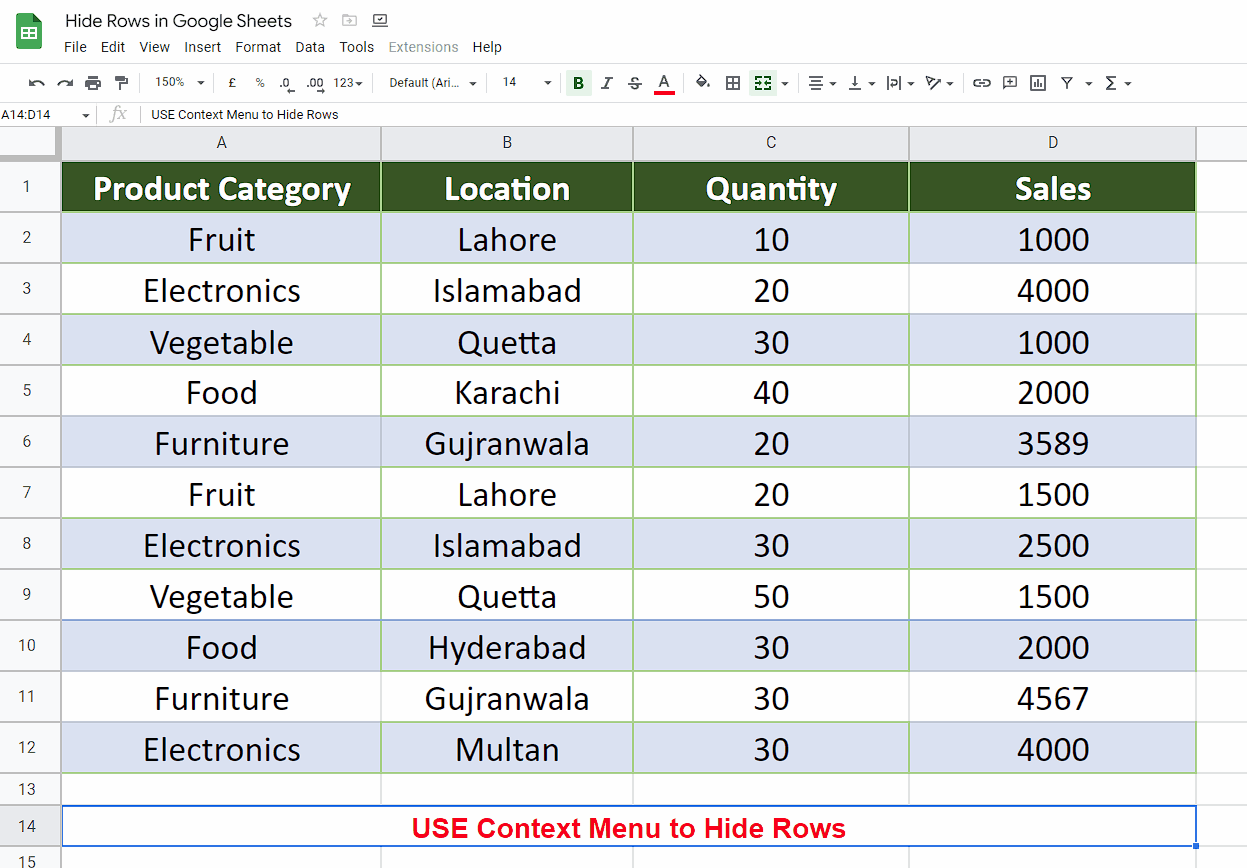Click the cell containing Karachi

tap(507, 391)
